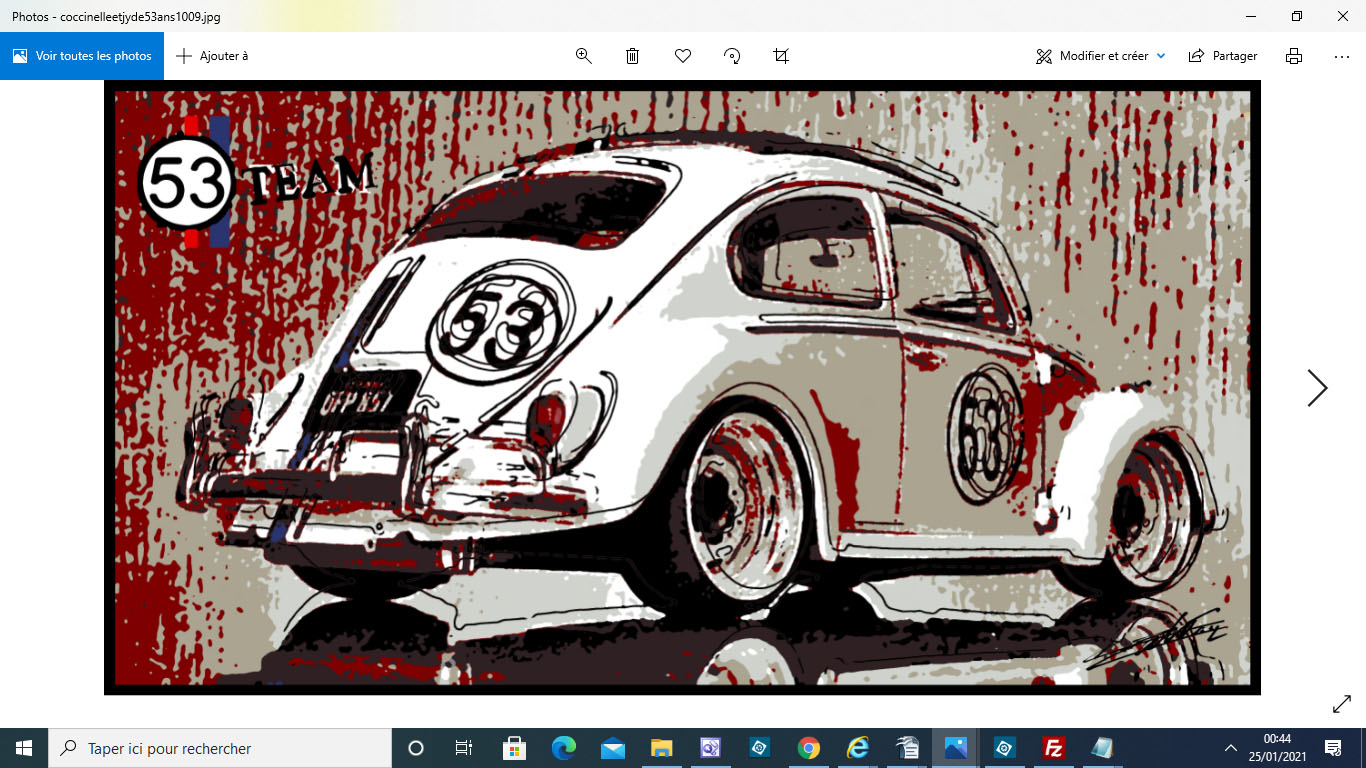The height and width of the screenshot is (768, 1366).
Task: Click the displayed Beetle 53 photo
Action: [682, 388]
